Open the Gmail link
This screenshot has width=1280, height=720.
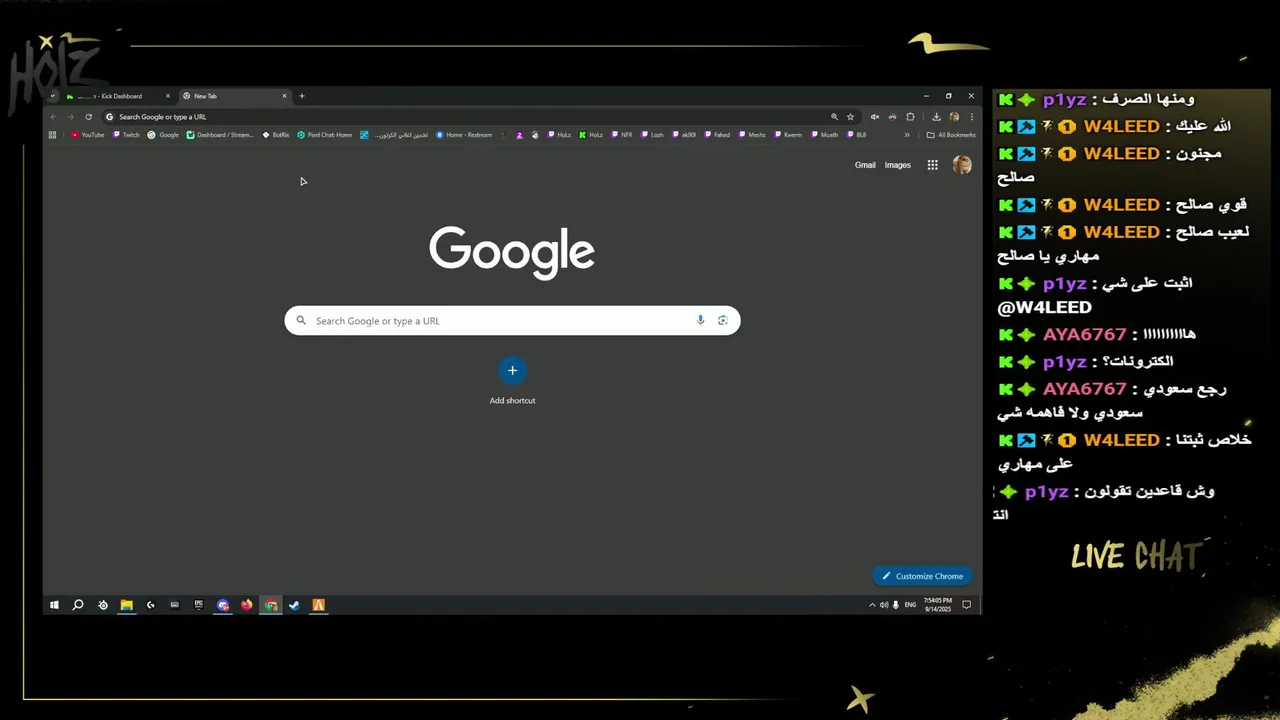[x=865, y=165]
